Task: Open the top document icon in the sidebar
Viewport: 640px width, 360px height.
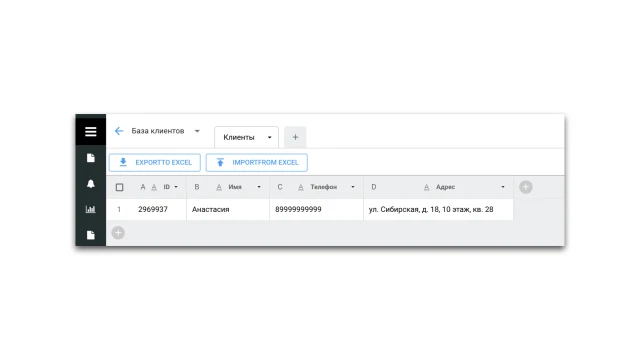Action: click(x=91, y=158)
